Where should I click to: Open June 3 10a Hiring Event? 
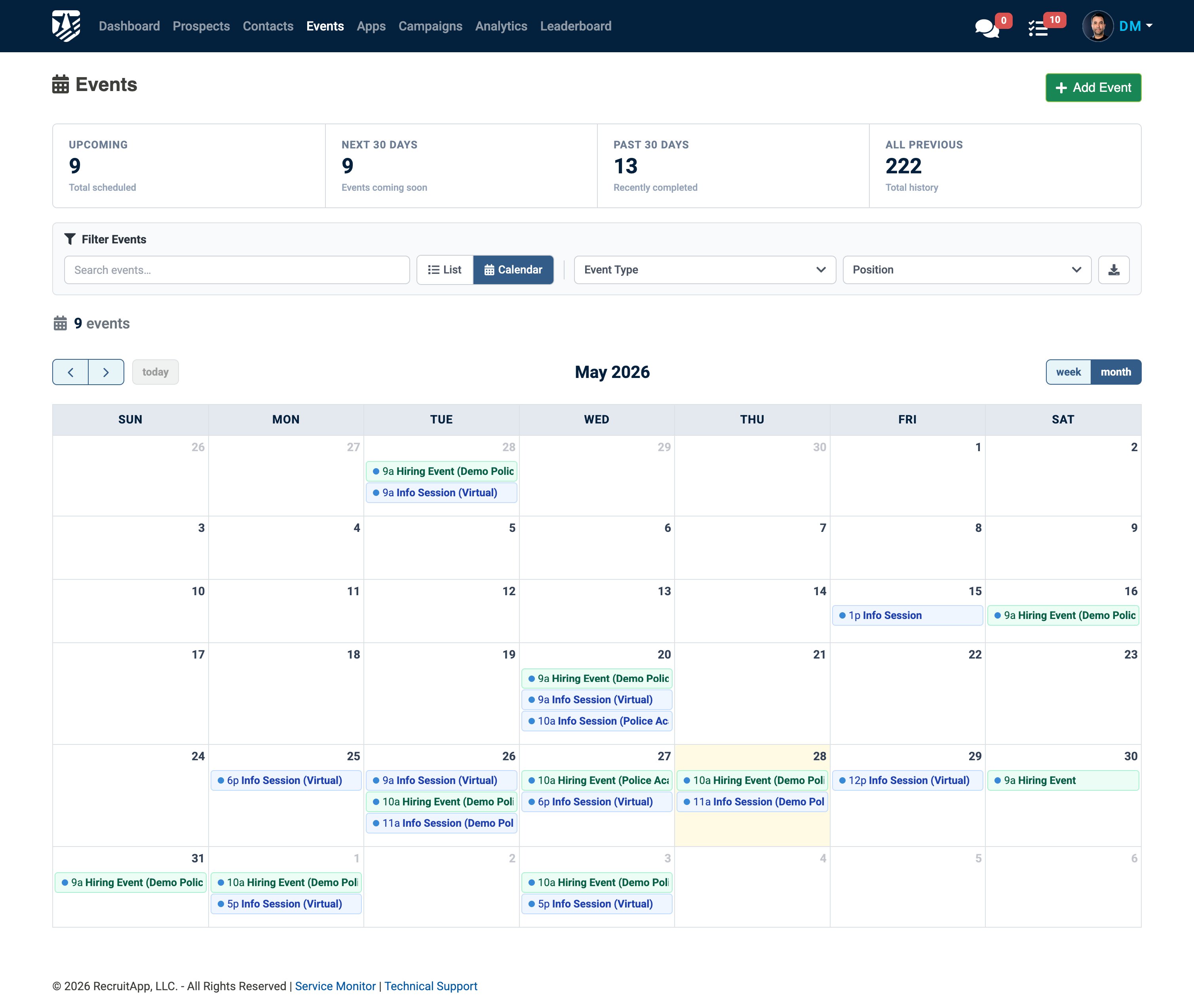point(597,882)
